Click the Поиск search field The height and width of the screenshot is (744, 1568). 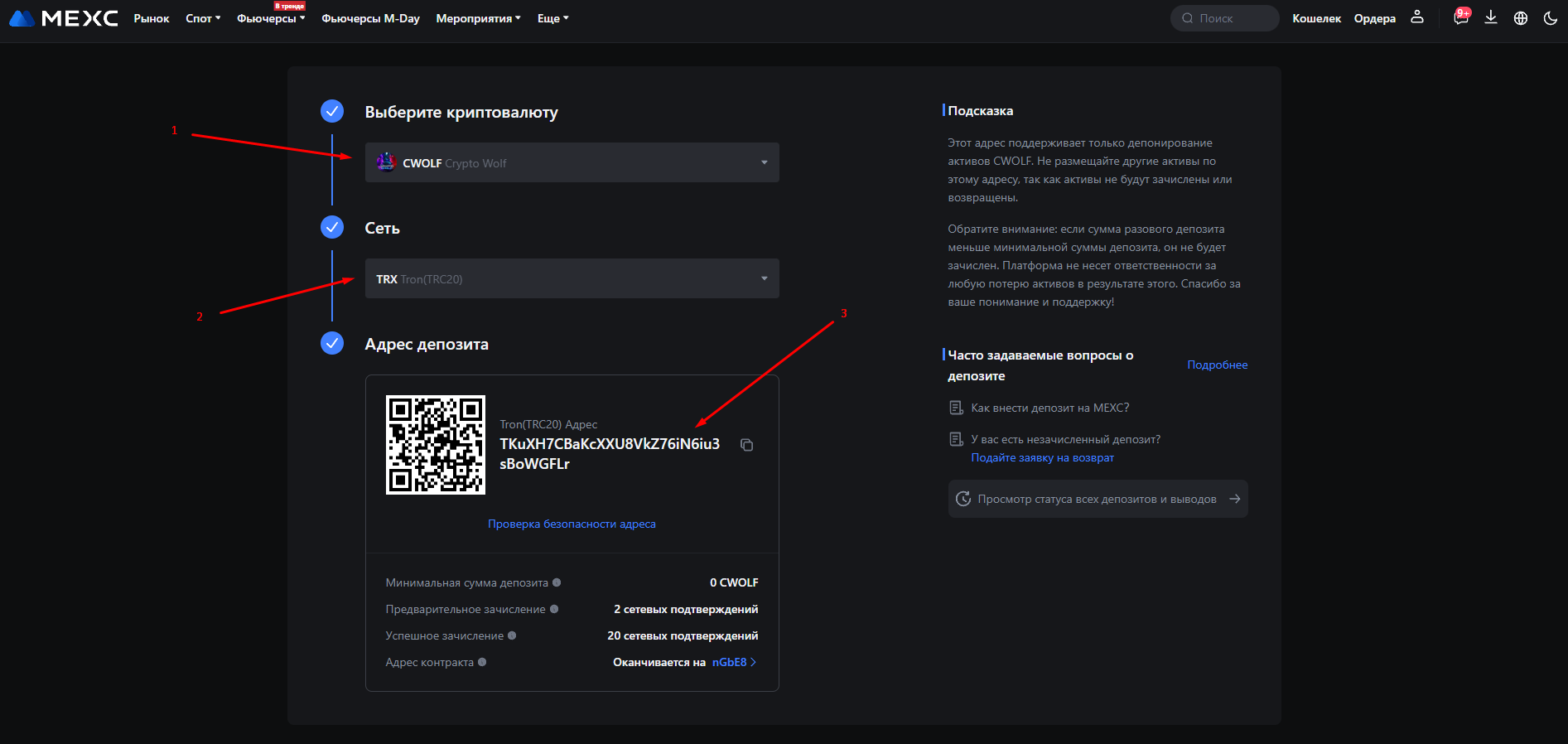coord(1225,18)
